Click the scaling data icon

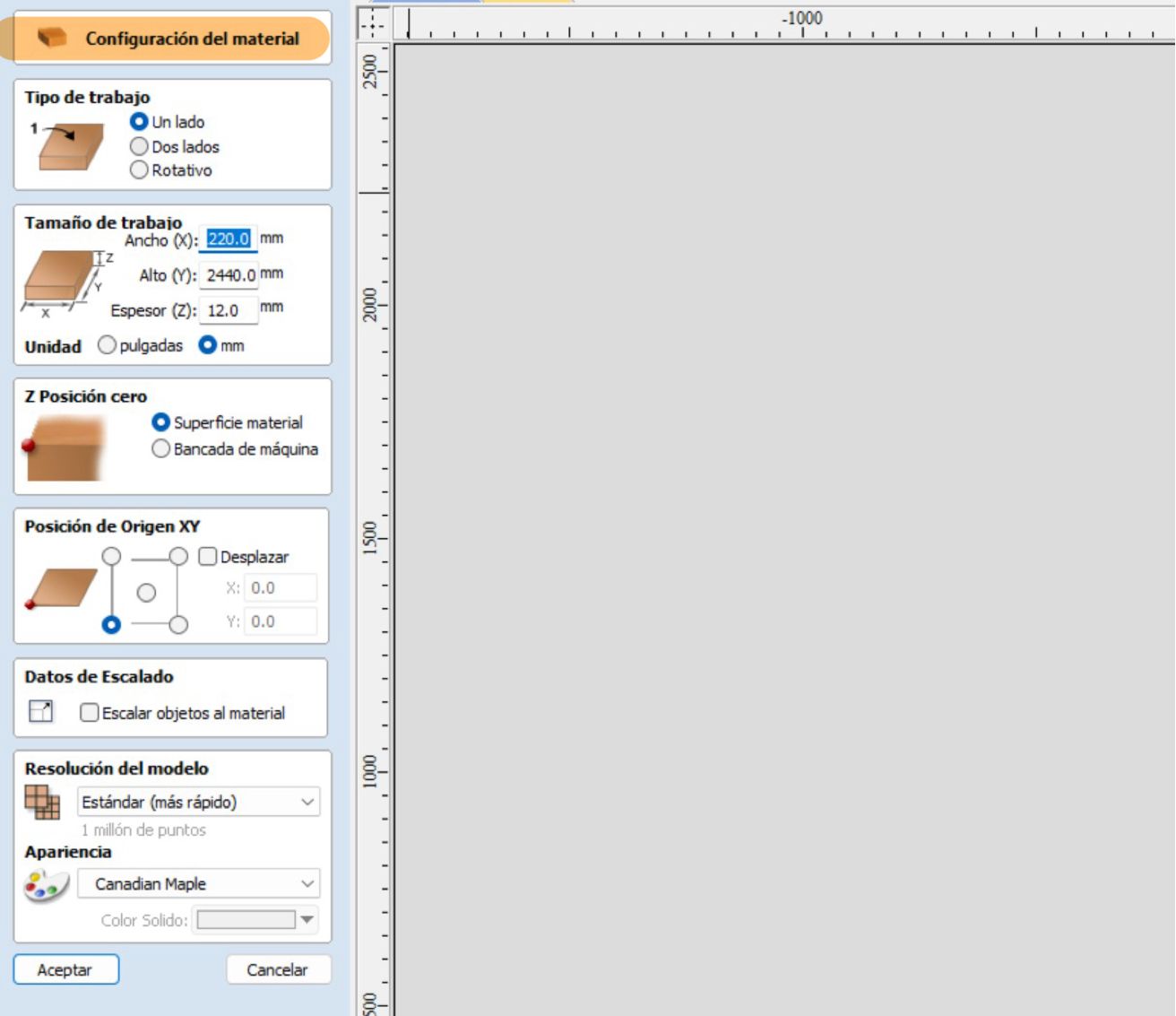click(41, 711)
